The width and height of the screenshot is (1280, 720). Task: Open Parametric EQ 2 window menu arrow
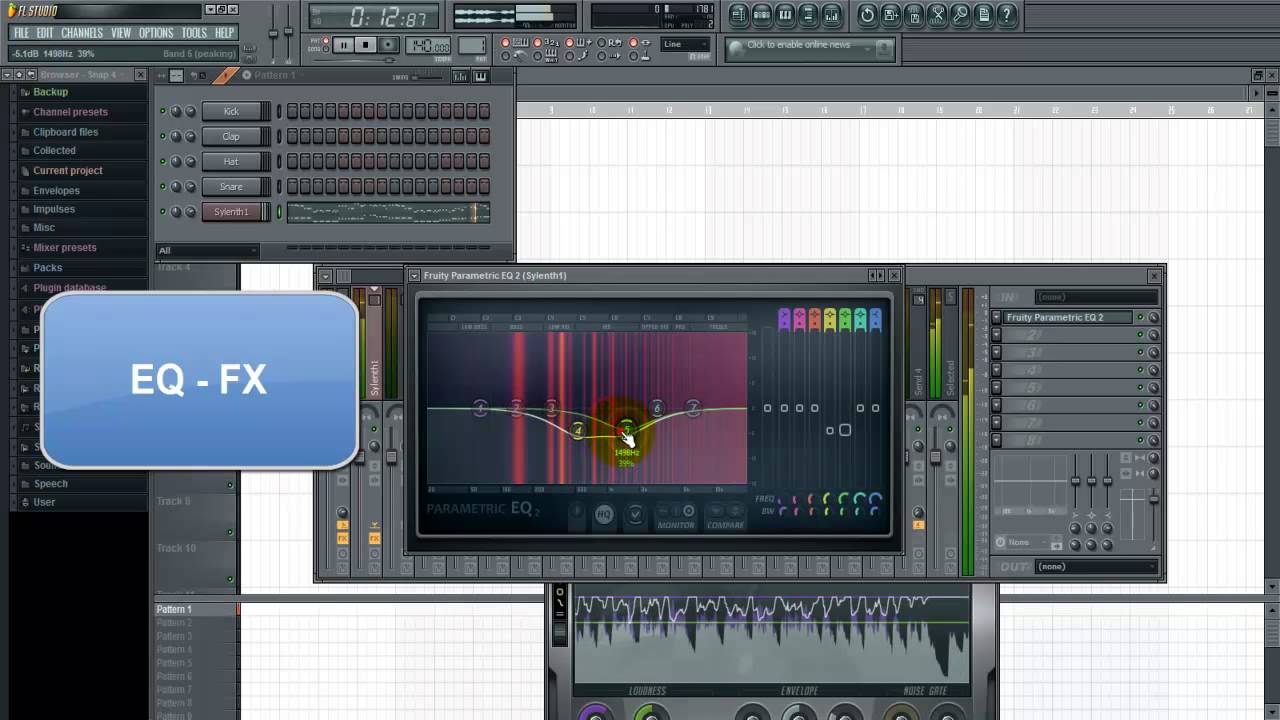[415, 276]
